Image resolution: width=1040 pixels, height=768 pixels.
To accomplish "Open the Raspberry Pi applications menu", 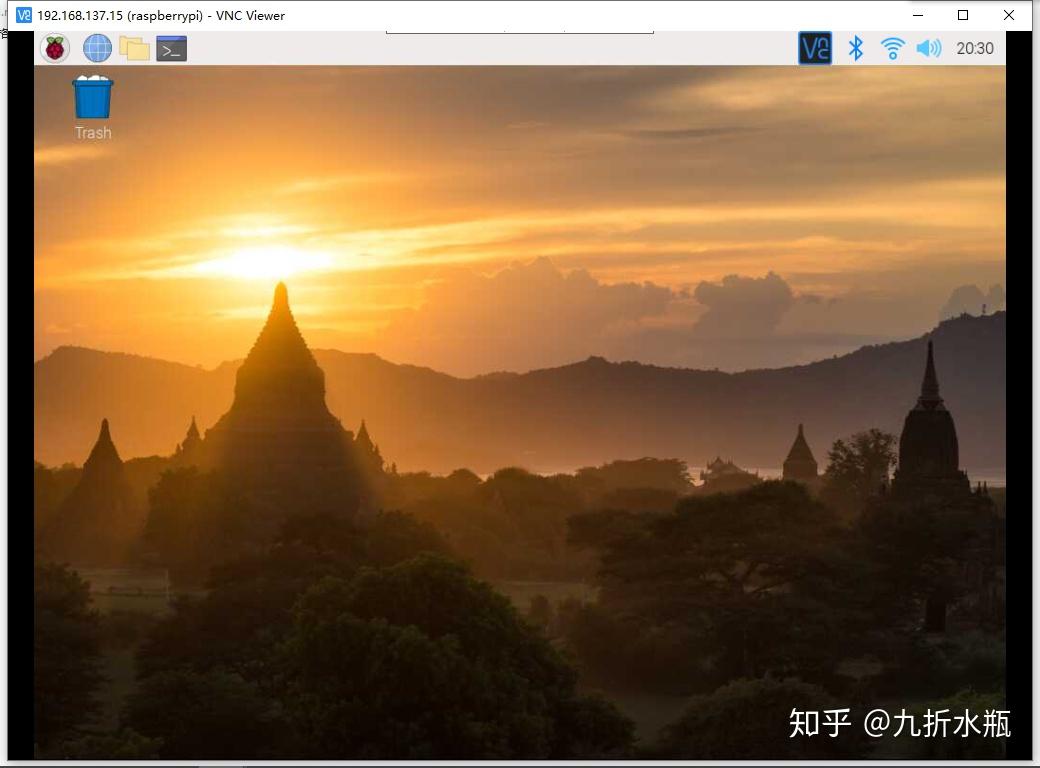I will (x=55, y=48).
